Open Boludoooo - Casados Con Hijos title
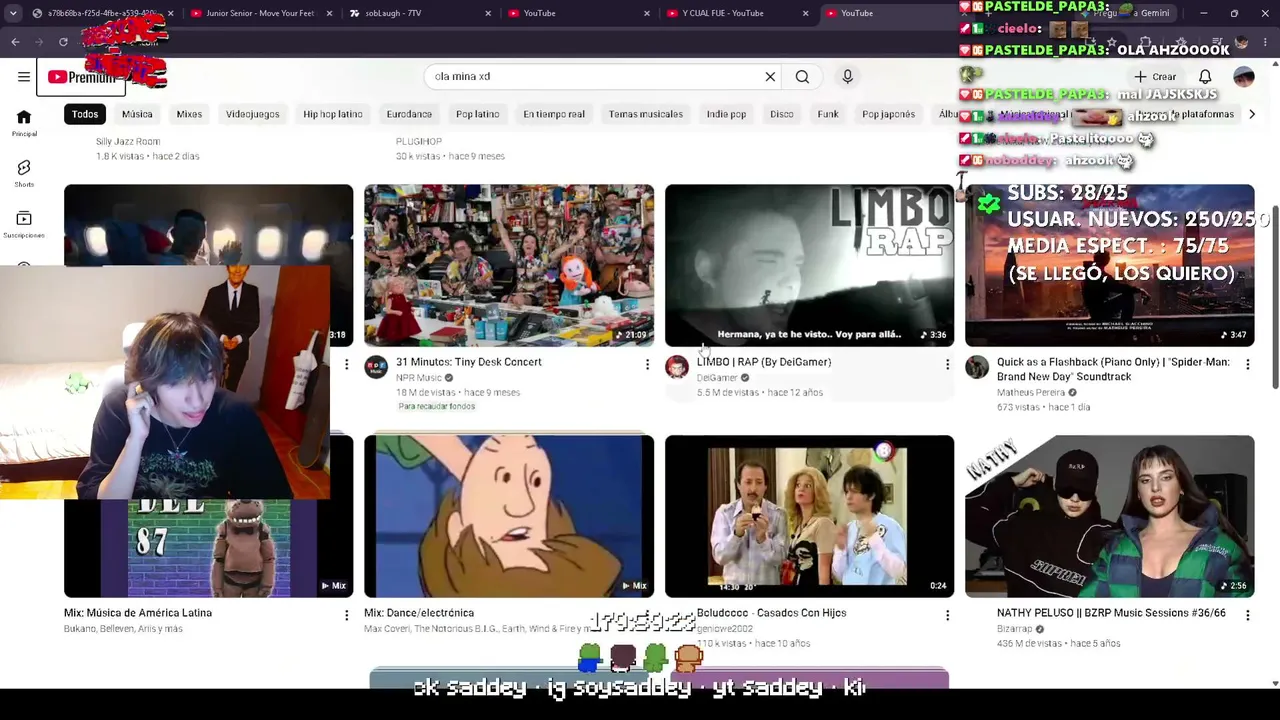This screenshot has height=720, width=1280. pyautogui.click(x=772, y=613)
